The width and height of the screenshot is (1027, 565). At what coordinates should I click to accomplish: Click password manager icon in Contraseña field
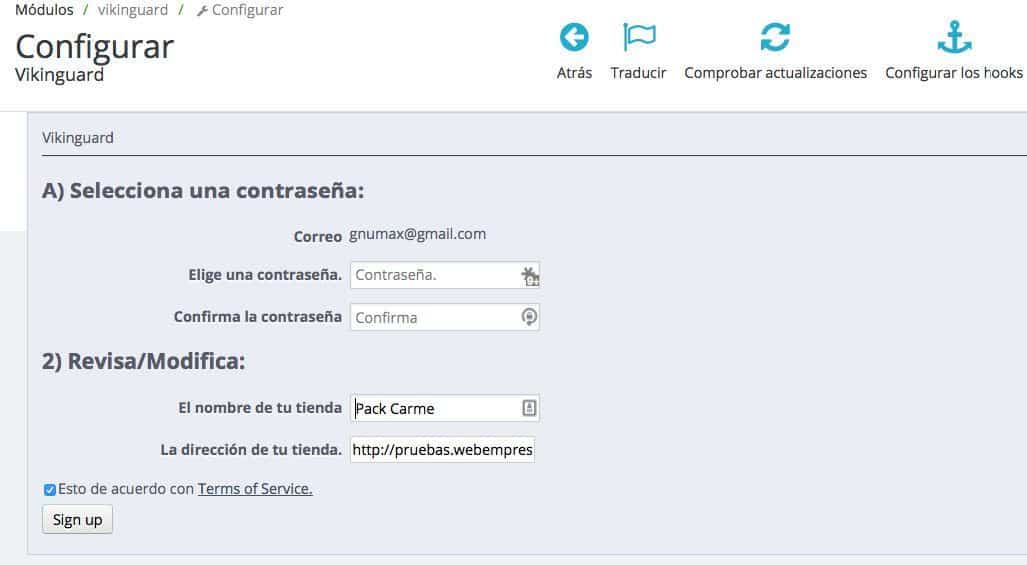pyautogui.click(x=530, y=276)
